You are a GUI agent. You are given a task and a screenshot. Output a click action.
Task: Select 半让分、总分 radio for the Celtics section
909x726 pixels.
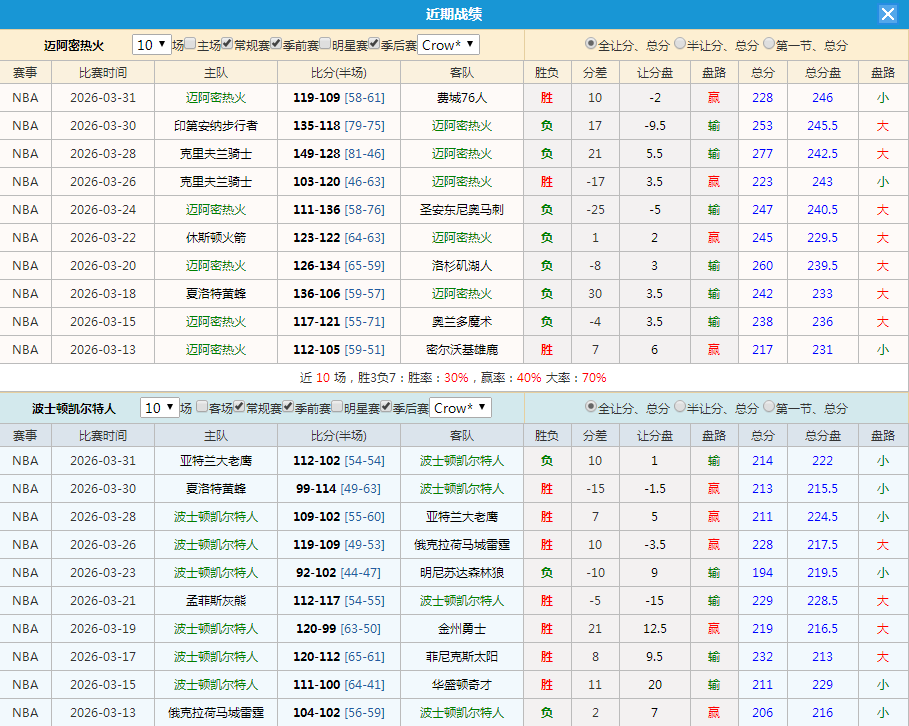pyautogui.click(x=678, y=408)
